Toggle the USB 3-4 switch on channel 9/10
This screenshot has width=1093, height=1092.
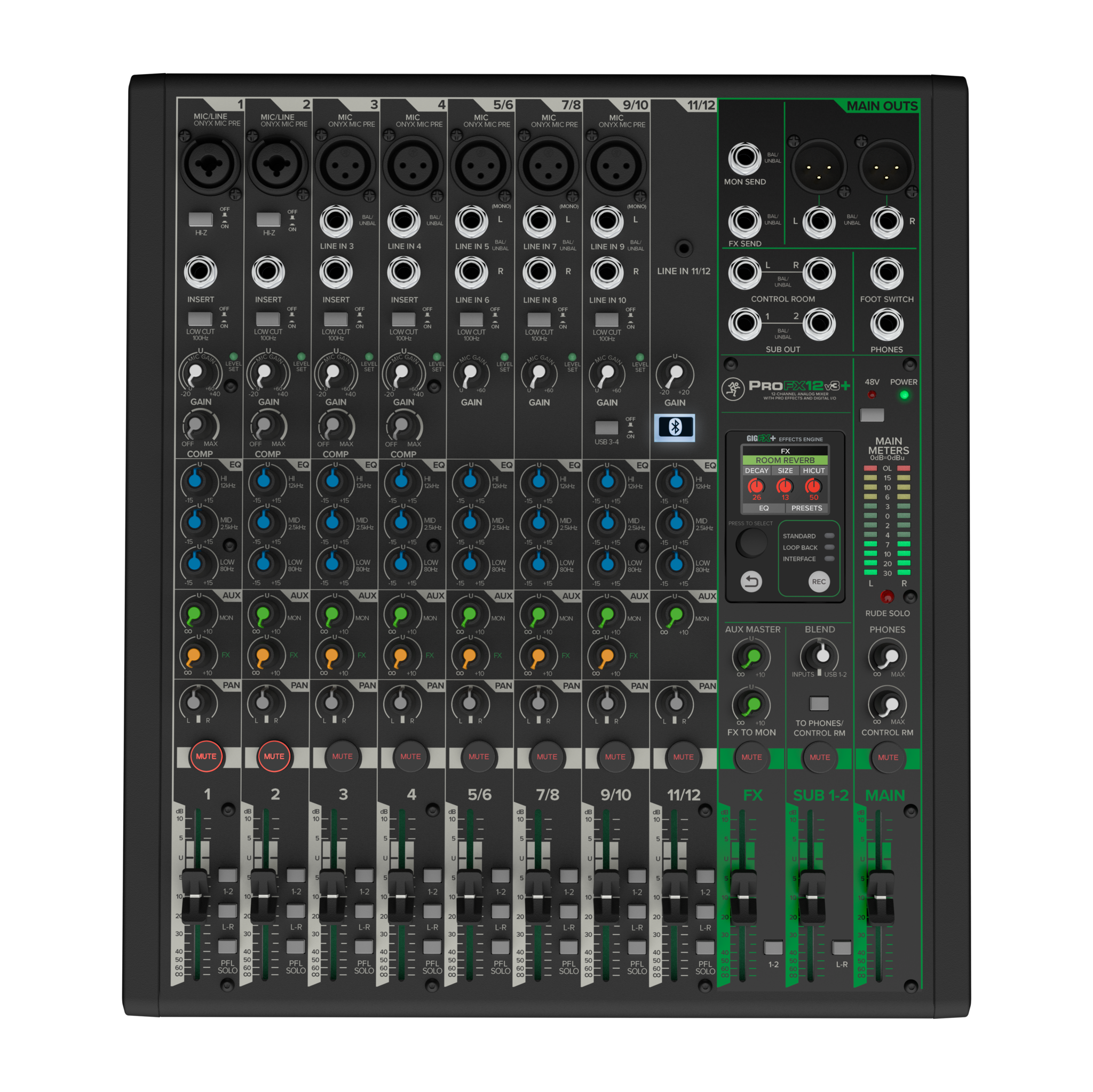pyautogui.click(x=606, y=427)
